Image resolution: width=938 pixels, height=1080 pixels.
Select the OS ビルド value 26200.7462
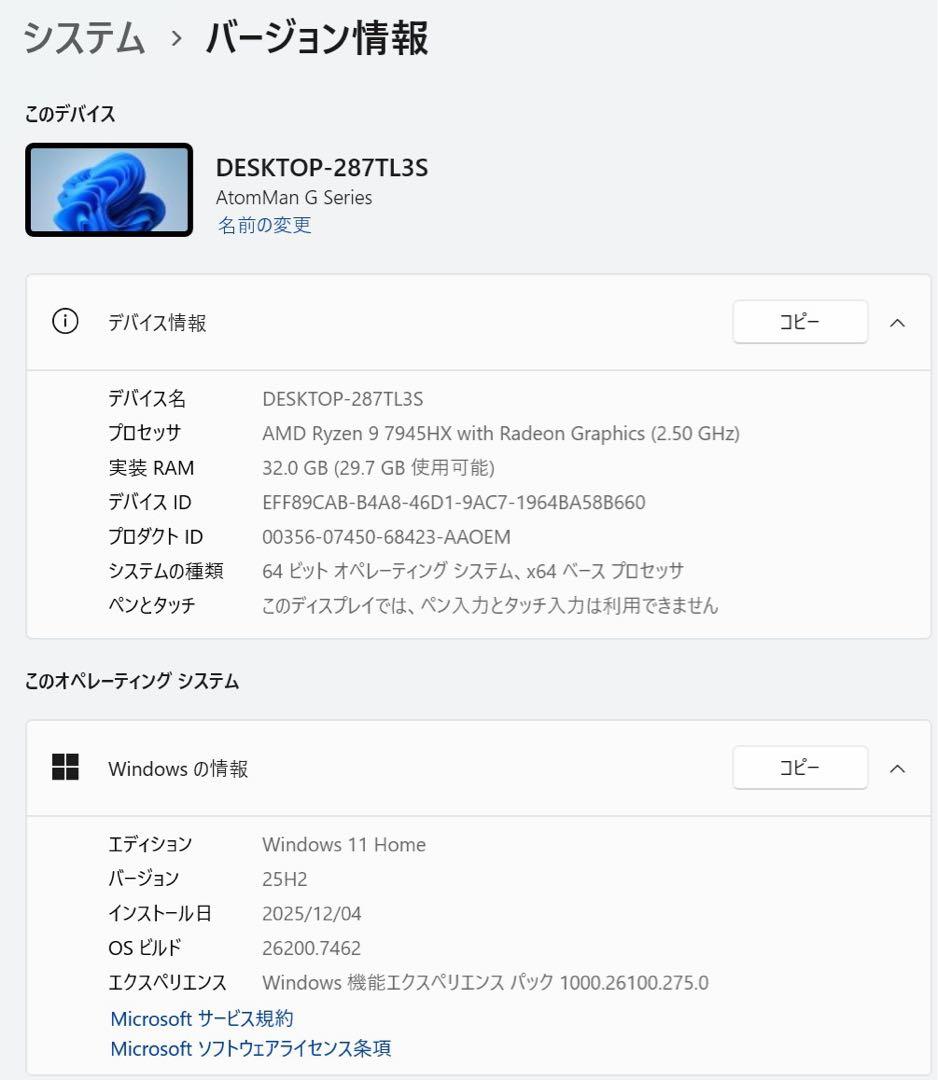point(311,947)
